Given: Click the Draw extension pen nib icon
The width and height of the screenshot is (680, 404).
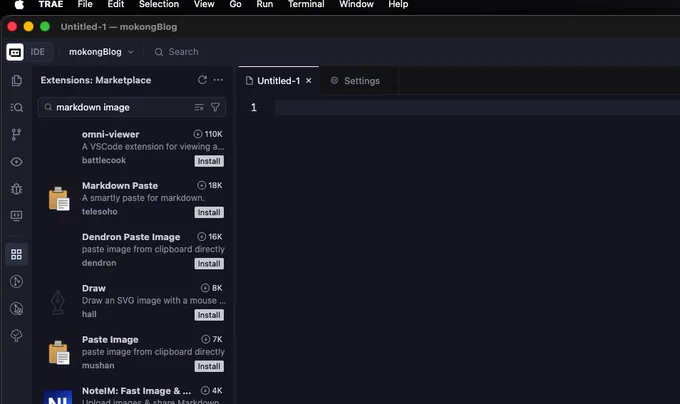Looking at the screenshot, I should point(58,301).
